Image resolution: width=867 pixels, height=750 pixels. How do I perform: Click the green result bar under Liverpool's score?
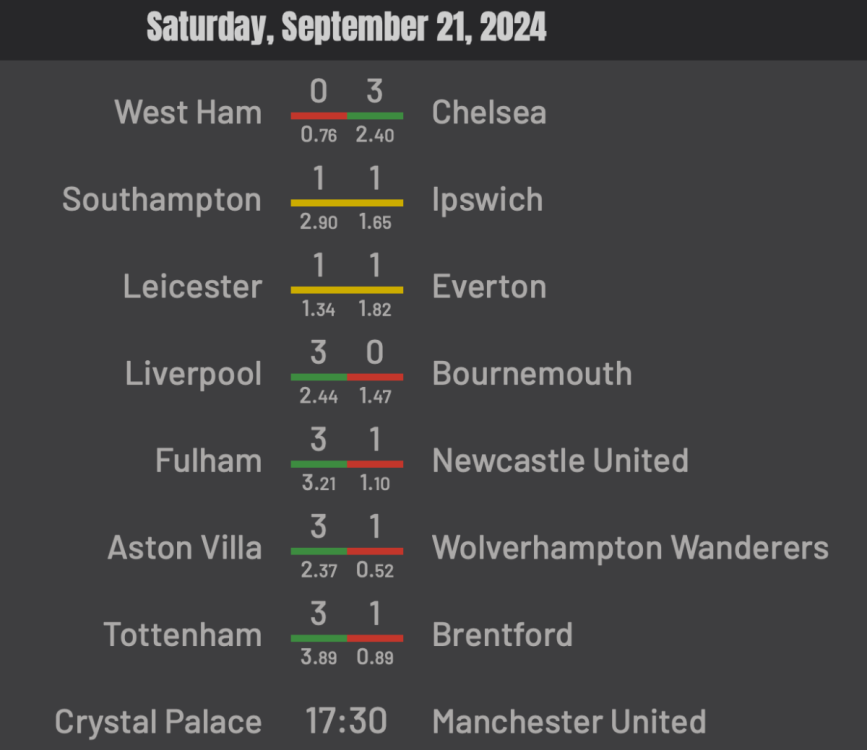click(319, 377)
